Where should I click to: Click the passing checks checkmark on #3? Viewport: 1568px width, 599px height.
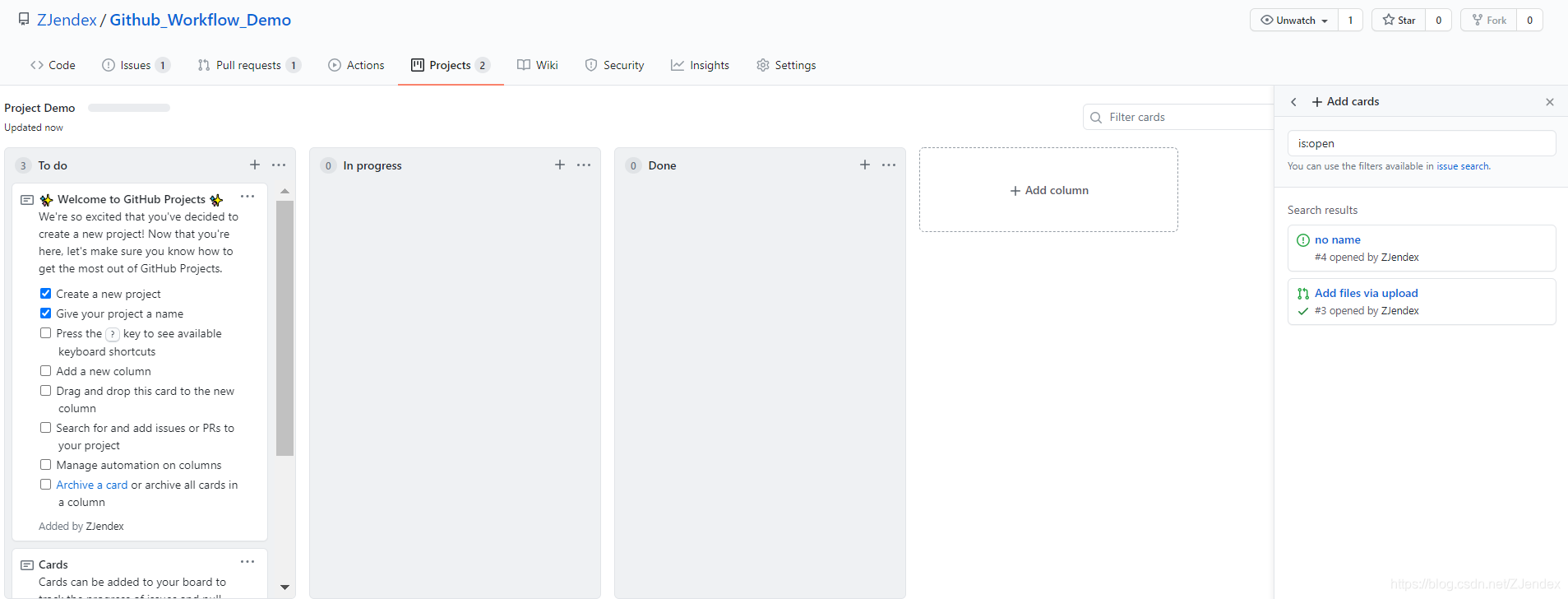[x=1303, y=311]
